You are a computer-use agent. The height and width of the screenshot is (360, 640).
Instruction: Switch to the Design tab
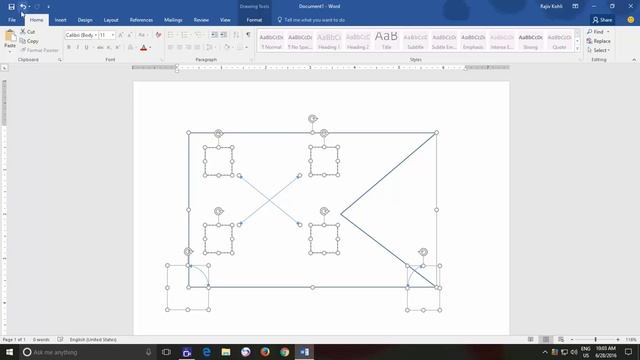(85, 20)
